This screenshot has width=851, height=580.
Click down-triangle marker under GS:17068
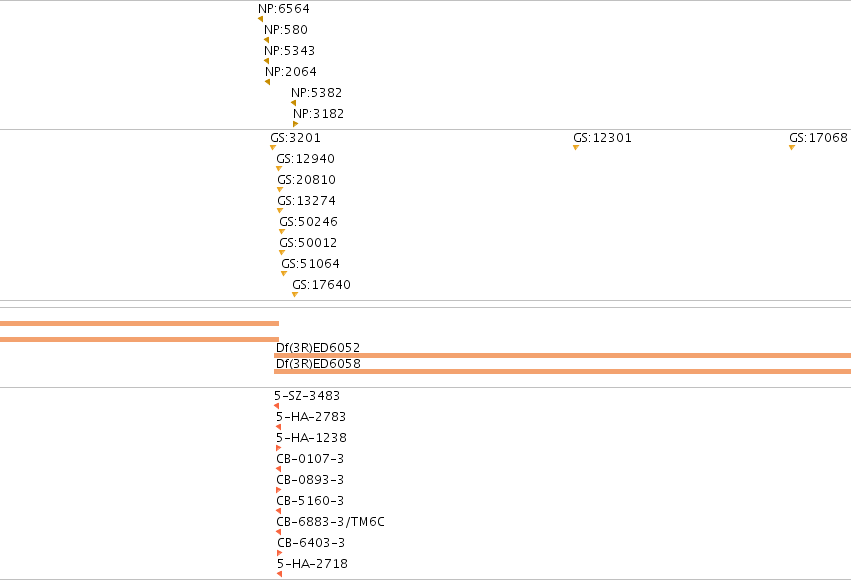(x=792, y=148)
